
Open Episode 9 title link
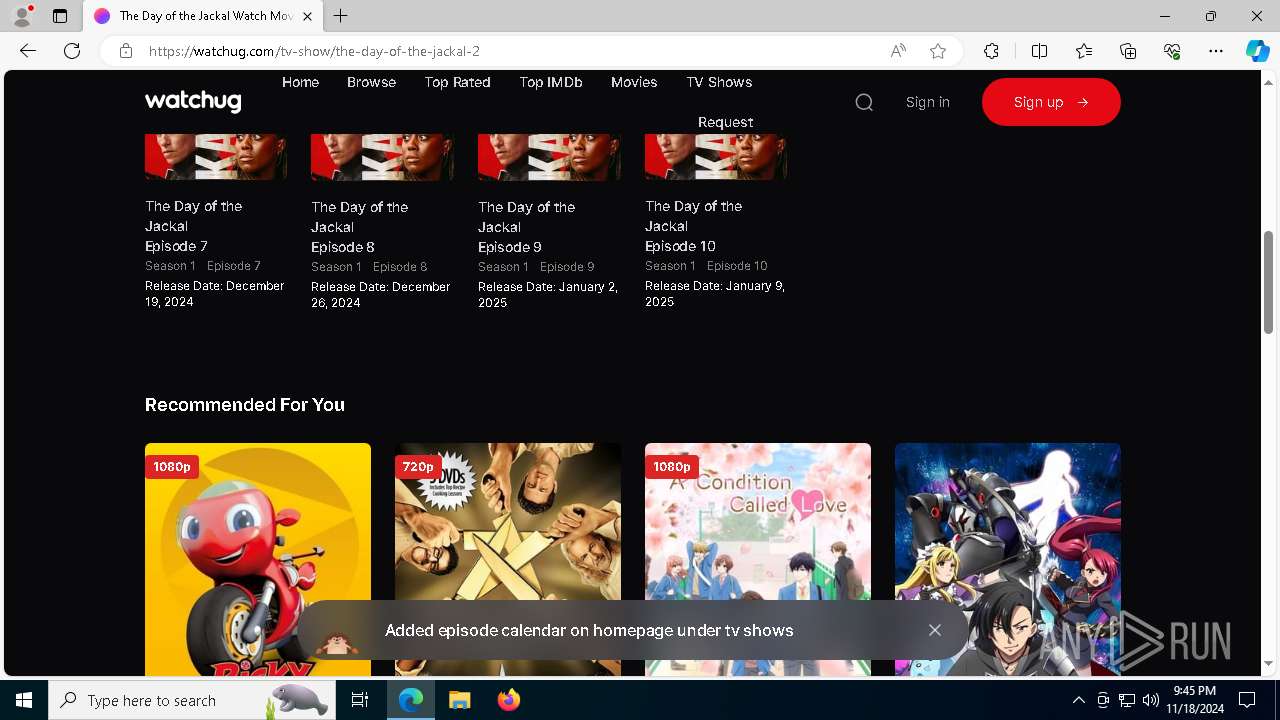pos(526,227)
